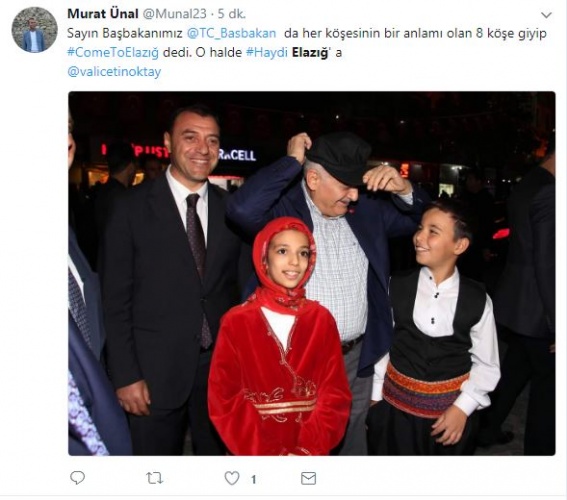Click the like count number 1
The height and width of the screenshot is (500, 567).
tap(253, 479)
